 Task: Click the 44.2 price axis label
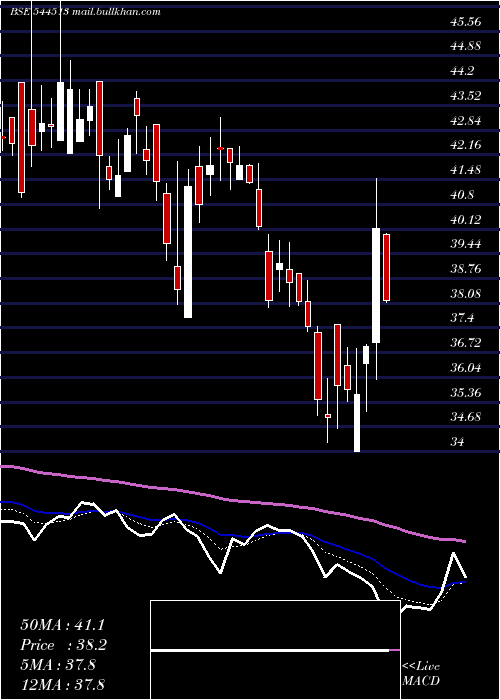point(462,71)
